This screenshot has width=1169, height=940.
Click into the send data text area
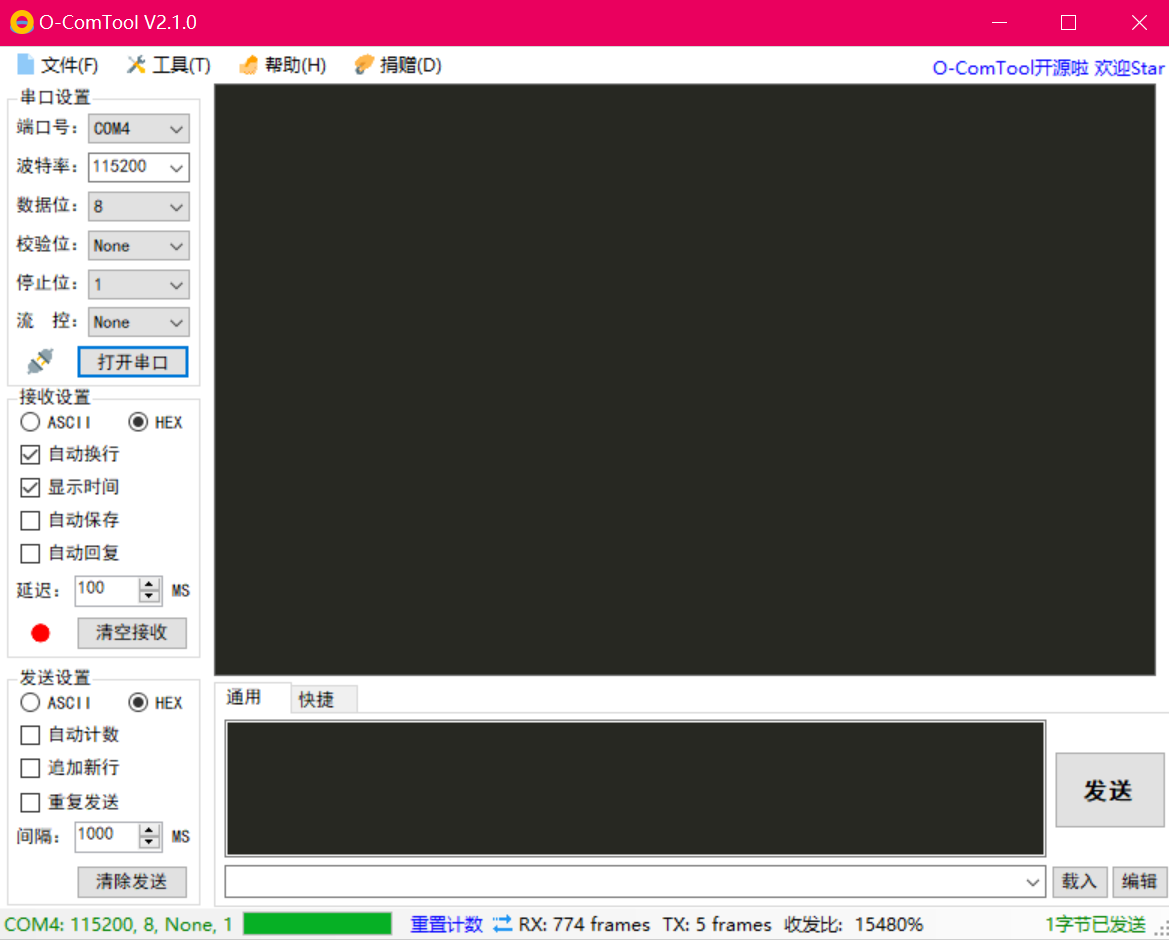click(634, 788)
